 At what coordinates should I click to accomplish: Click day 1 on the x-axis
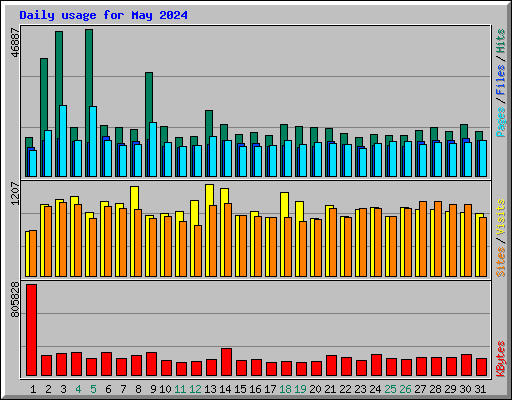pos(33,389)
